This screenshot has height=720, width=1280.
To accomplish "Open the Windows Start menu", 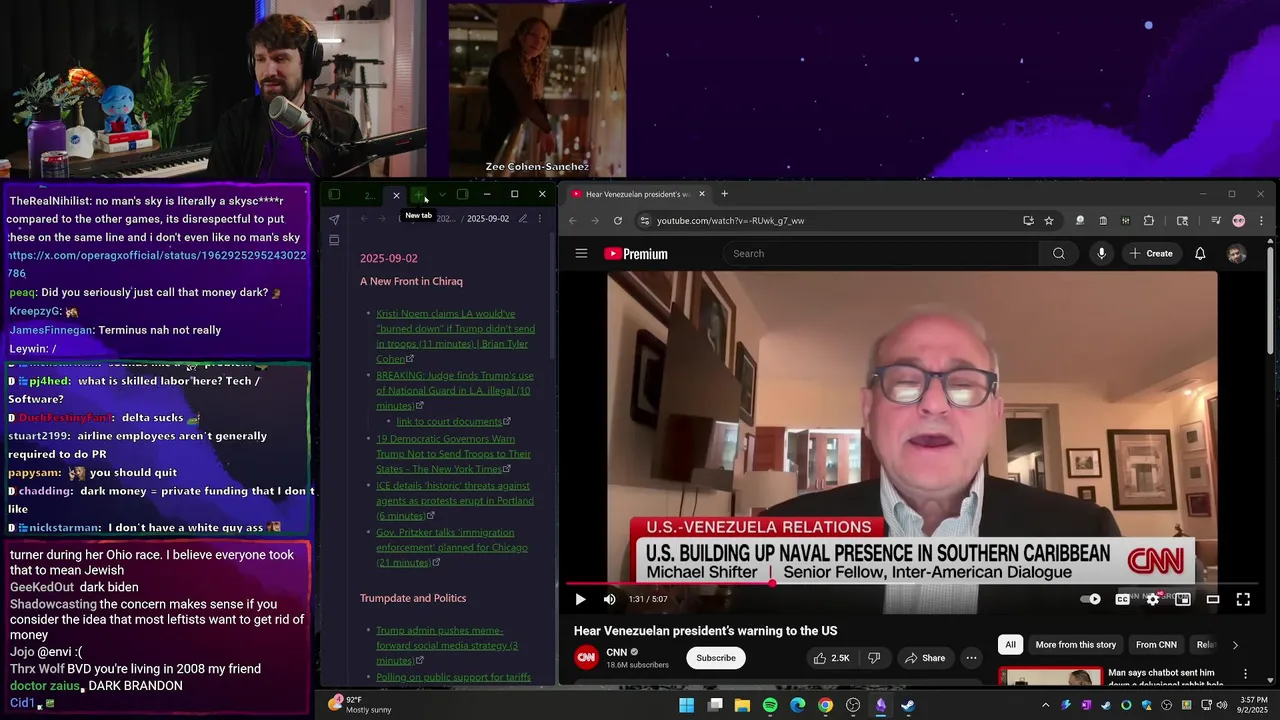I will point(687,705).
